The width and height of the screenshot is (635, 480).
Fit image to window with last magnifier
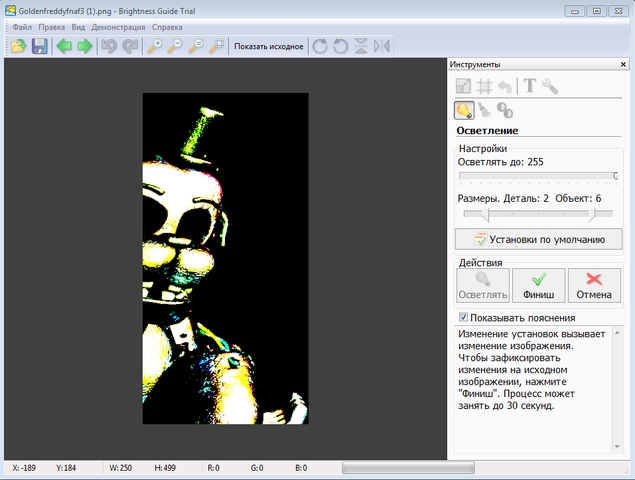pyautogui.click(x=217, y=46)
